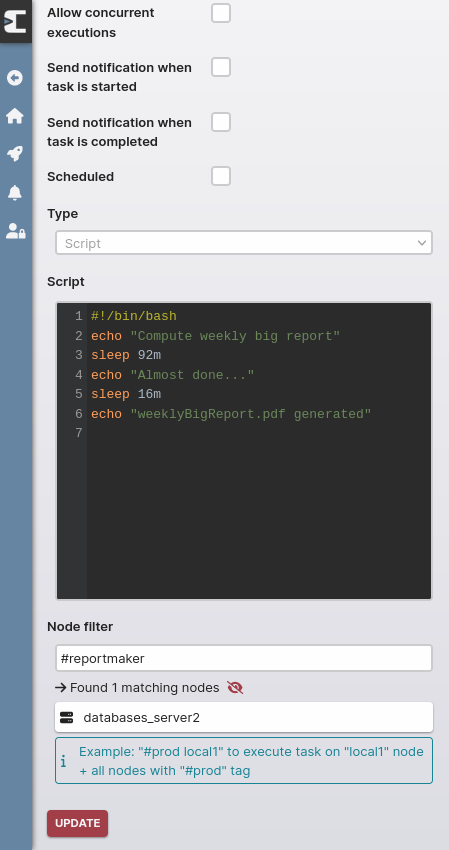This screenshot has width=449, height=850.
Task: Click the chevron arrow of Type select
Action: [422, 243]
